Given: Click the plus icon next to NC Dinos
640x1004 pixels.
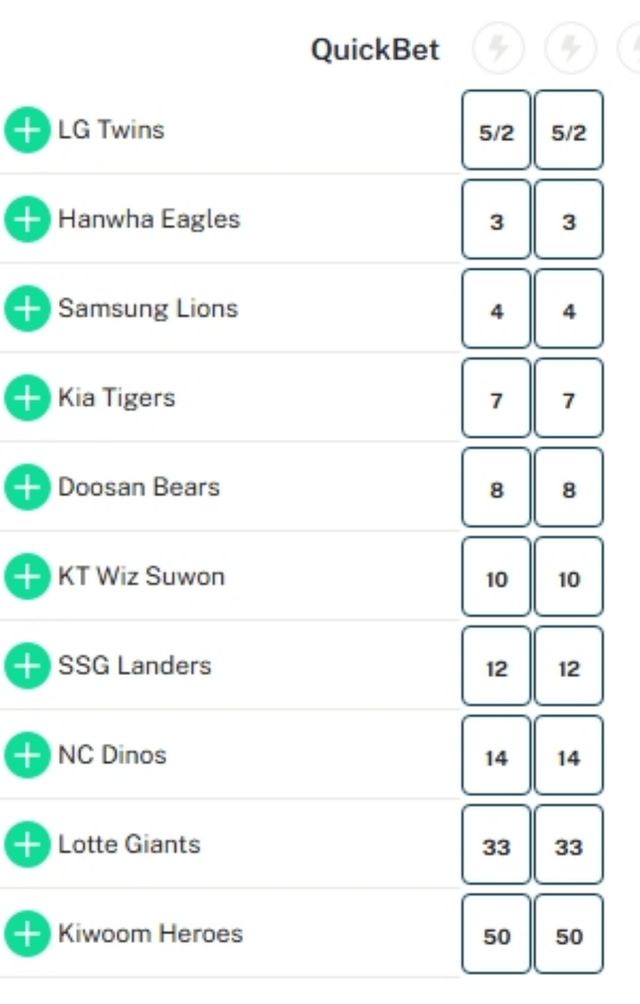Looking at the screenshot, I should (27, 755).
